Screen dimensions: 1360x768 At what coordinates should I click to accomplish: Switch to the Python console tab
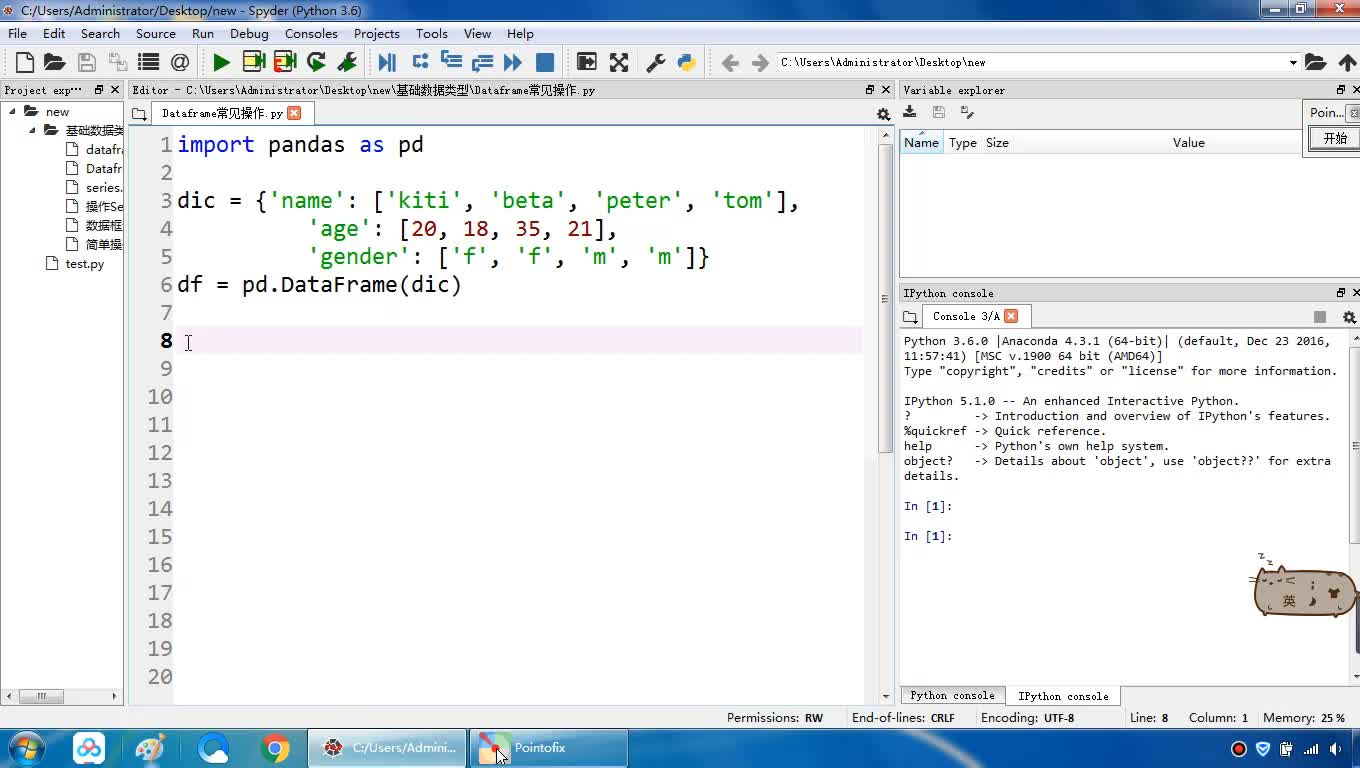[951, 695]
